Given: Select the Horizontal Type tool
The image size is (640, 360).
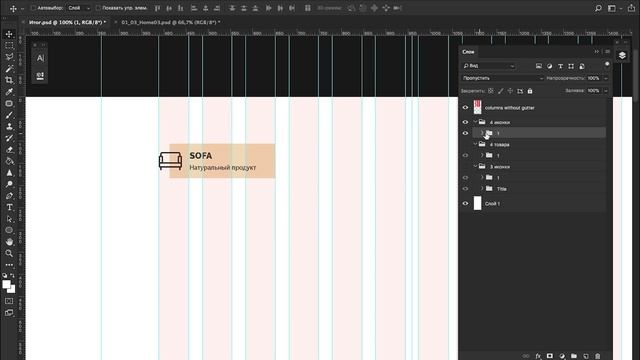Looking at the screenshot, I should click(x=9, y=207).
